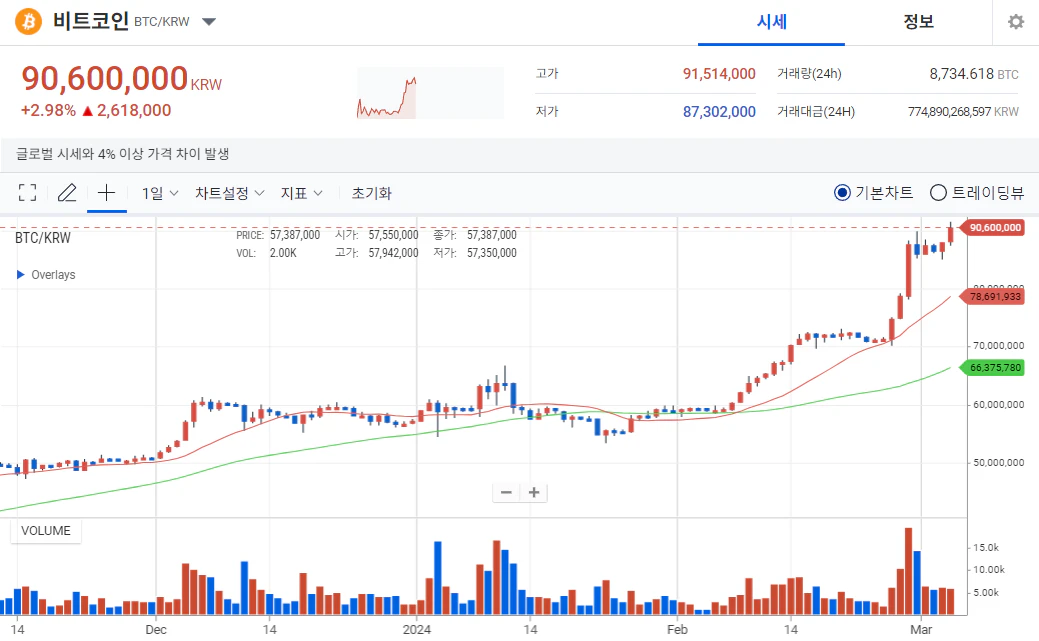Click the PRICE: 57,387,000 readout
The image size is (1039, 641).
[x=278, y=235]
